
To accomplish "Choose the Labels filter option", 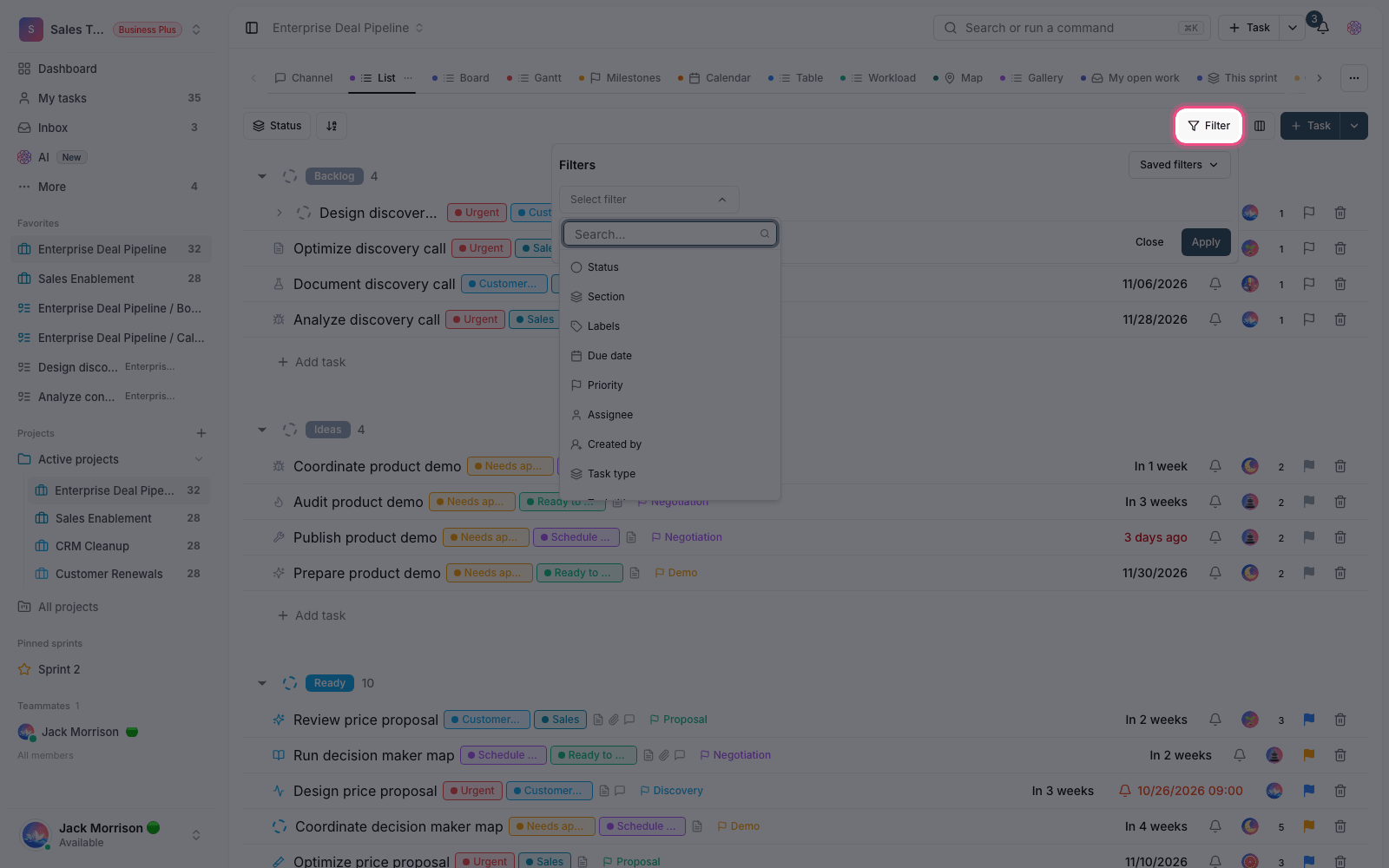I will (x=670, y=326).
